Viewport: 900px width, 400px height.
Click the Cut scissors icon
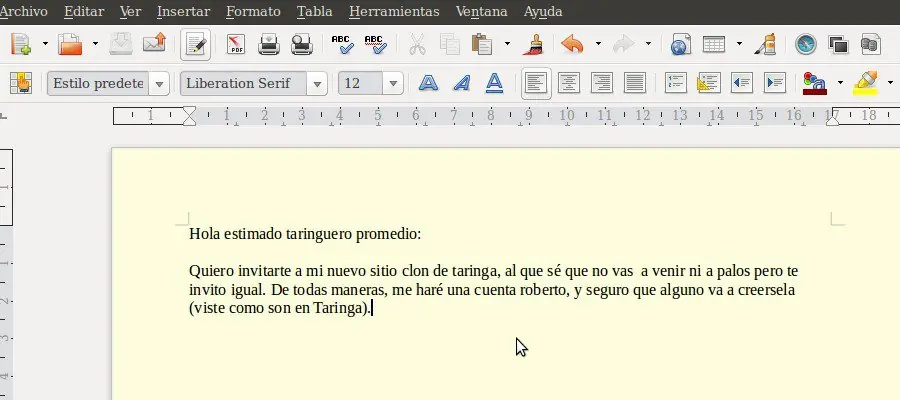coord(417,44)
